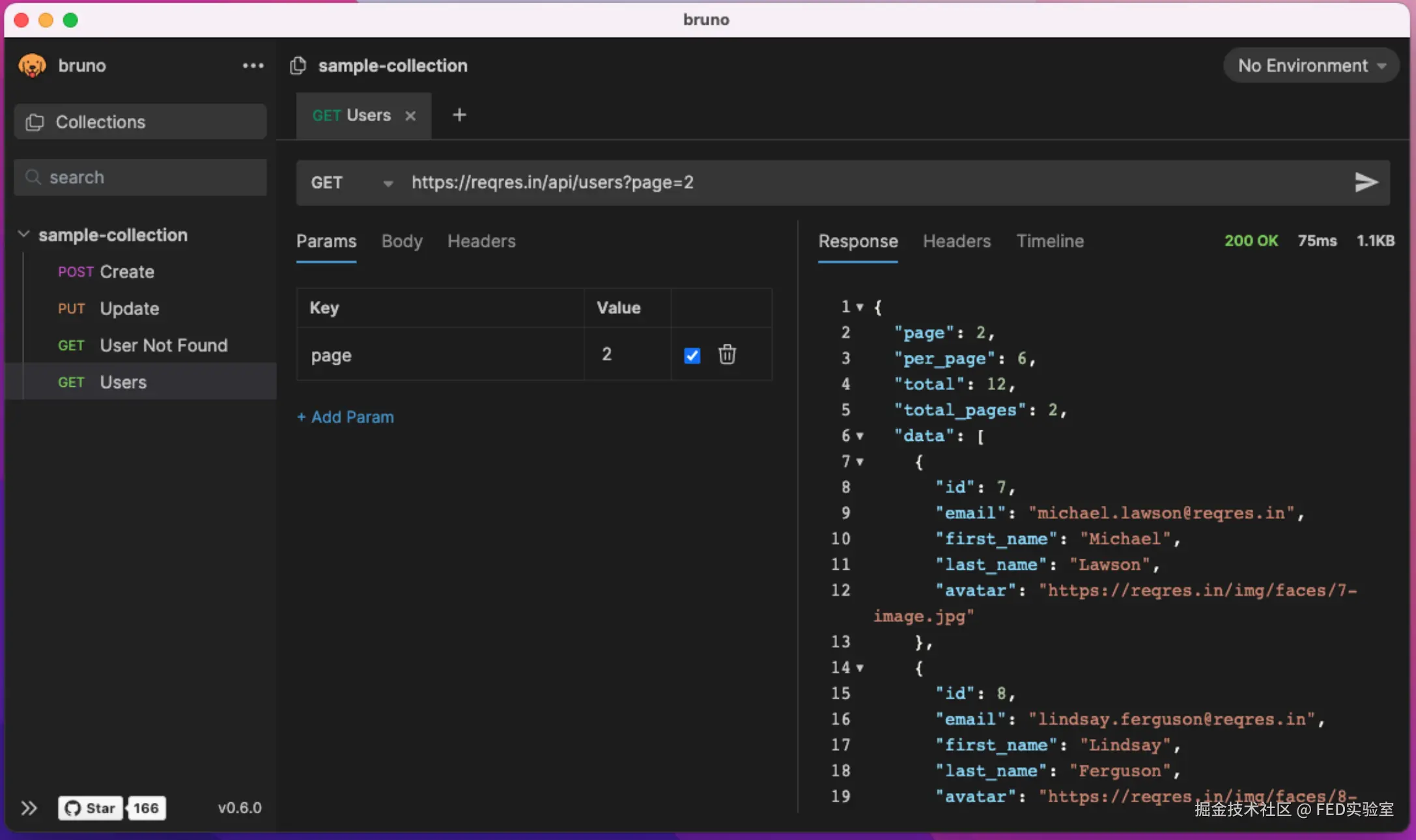Open the Timeline response tab
This screenshot has width=1416, height=840.
[1049, 242]
